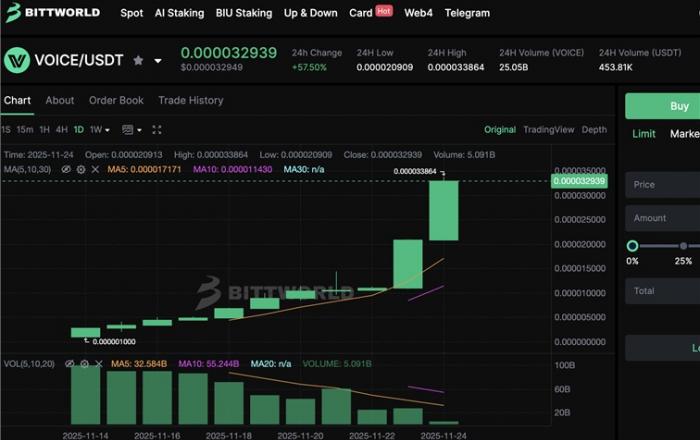
Task: Open the MA indicator settings gear
Action: 81,170
